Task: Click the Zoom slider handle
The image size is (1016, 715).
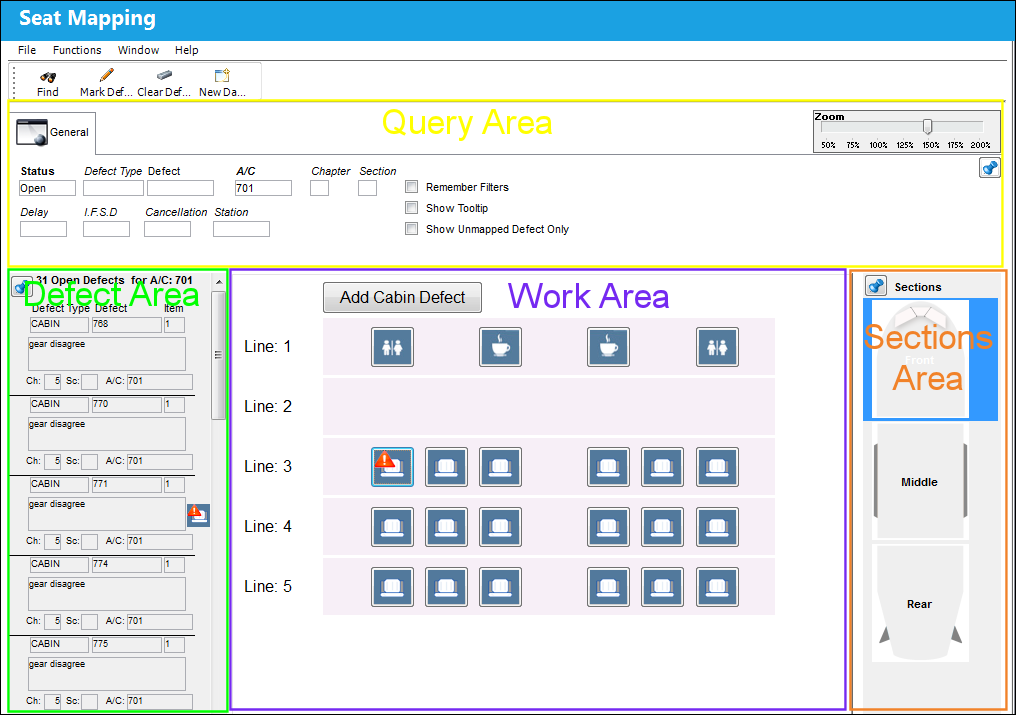Action: pos(927,126)
